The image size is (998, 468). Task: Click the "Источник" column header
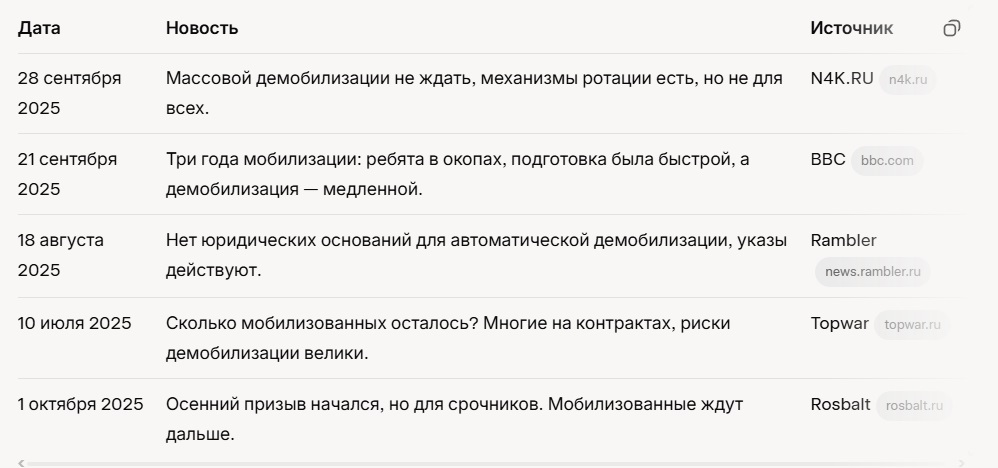click(x=851, y=28)
